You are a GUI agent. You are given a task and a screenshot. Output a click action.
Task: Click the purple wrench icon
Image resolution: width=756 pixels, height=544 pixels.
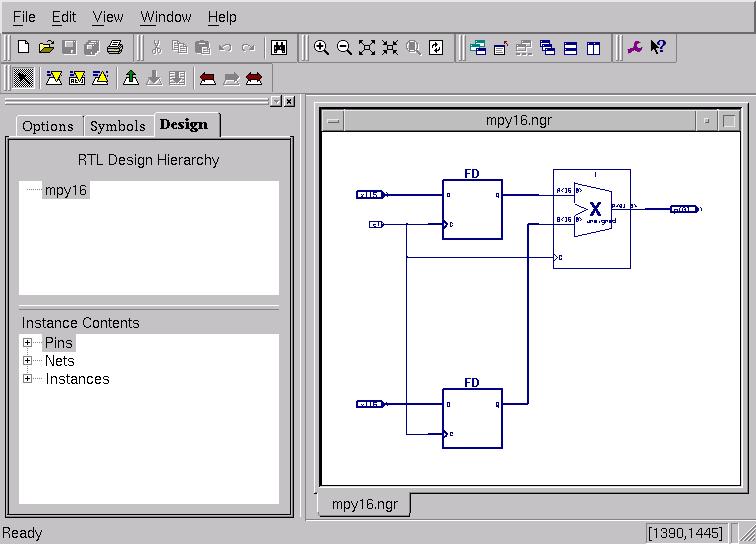click(634, 47)
